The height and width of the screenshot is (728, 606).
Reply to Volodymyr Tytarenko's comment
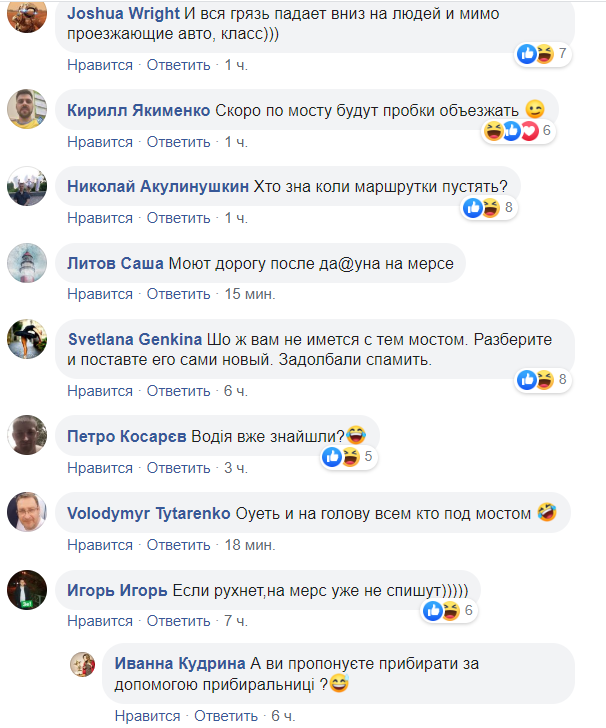click(x=178, y=545)
